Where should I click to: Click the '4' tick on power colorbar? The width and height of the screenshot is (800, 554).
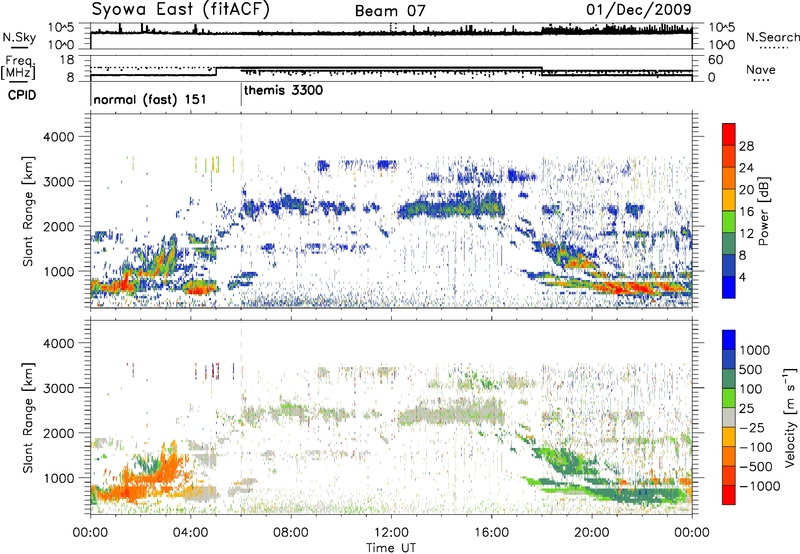pos(742,277)
